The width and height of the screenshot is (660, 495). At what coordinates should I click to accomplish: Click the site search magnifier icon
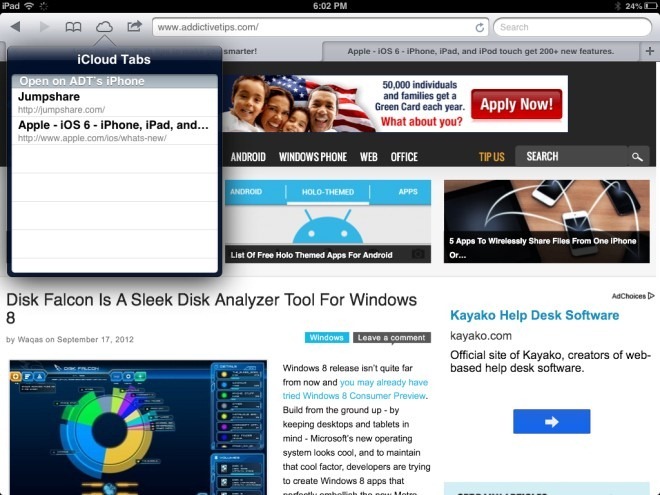[637, 157]
